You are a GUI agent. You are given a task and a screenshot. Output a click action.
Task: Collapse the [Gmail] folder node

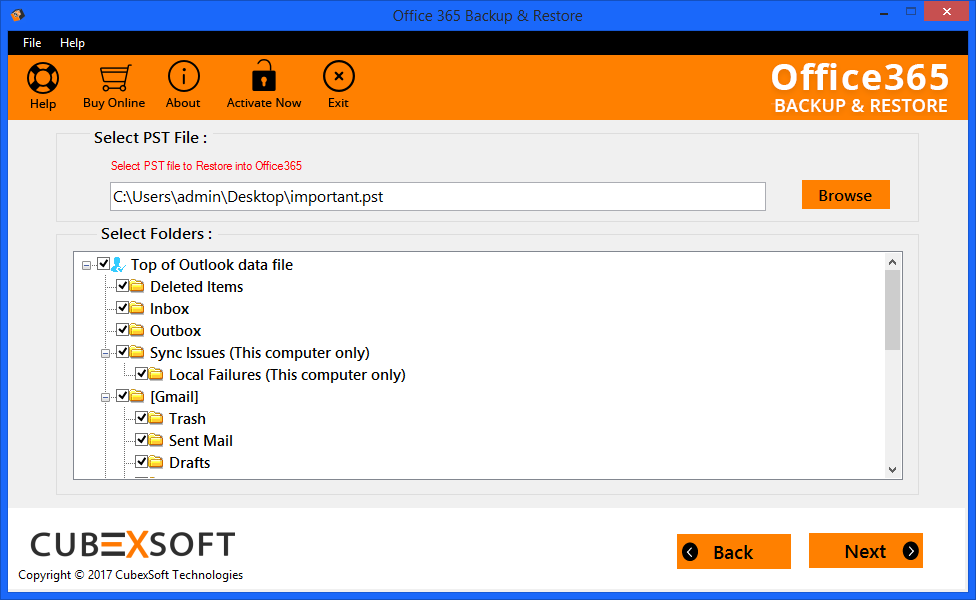tap(105, 397)
